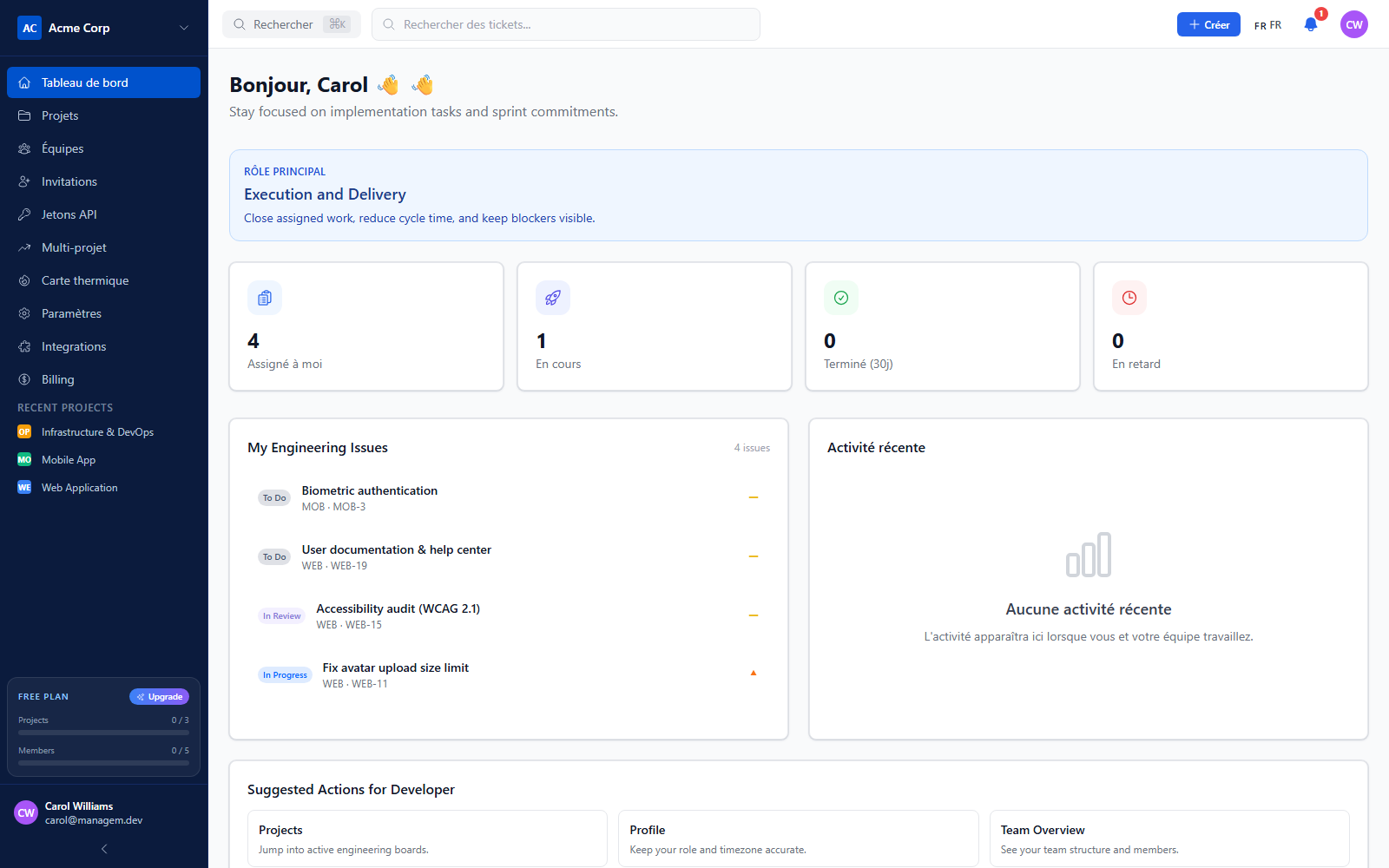Click the checkmark icon on Terminé card
The image size is (1389, 868).
[x=841, y=298]
